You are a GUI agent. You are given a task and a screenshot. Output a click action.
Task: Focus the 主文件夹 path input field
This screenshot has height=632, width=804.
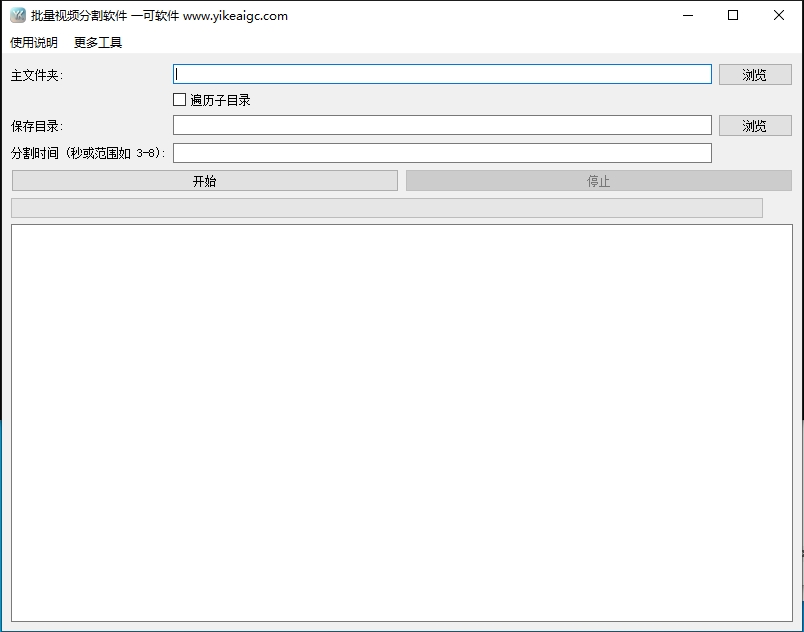pos(442,74)
